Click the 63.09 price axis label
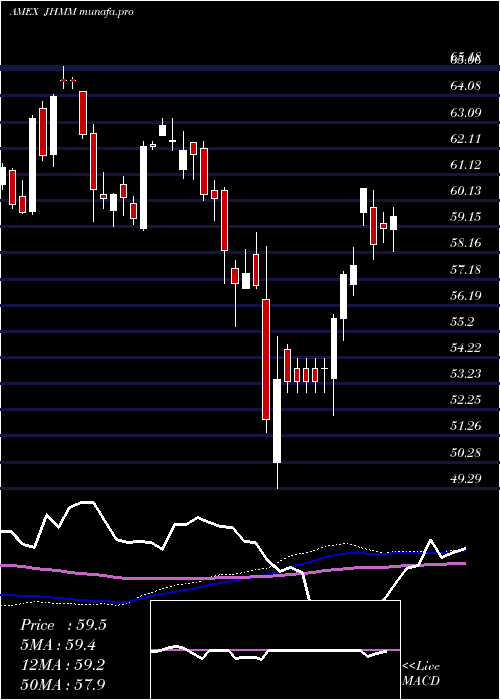The image size is (500, 700). [x=466, y=112]
